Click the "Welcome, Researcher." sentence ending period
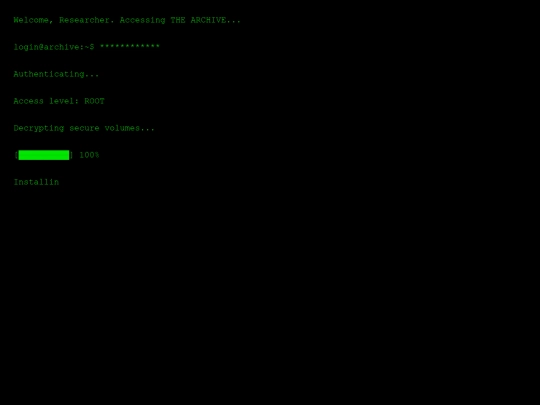540x405 pixels. click(x=112, y=22)
